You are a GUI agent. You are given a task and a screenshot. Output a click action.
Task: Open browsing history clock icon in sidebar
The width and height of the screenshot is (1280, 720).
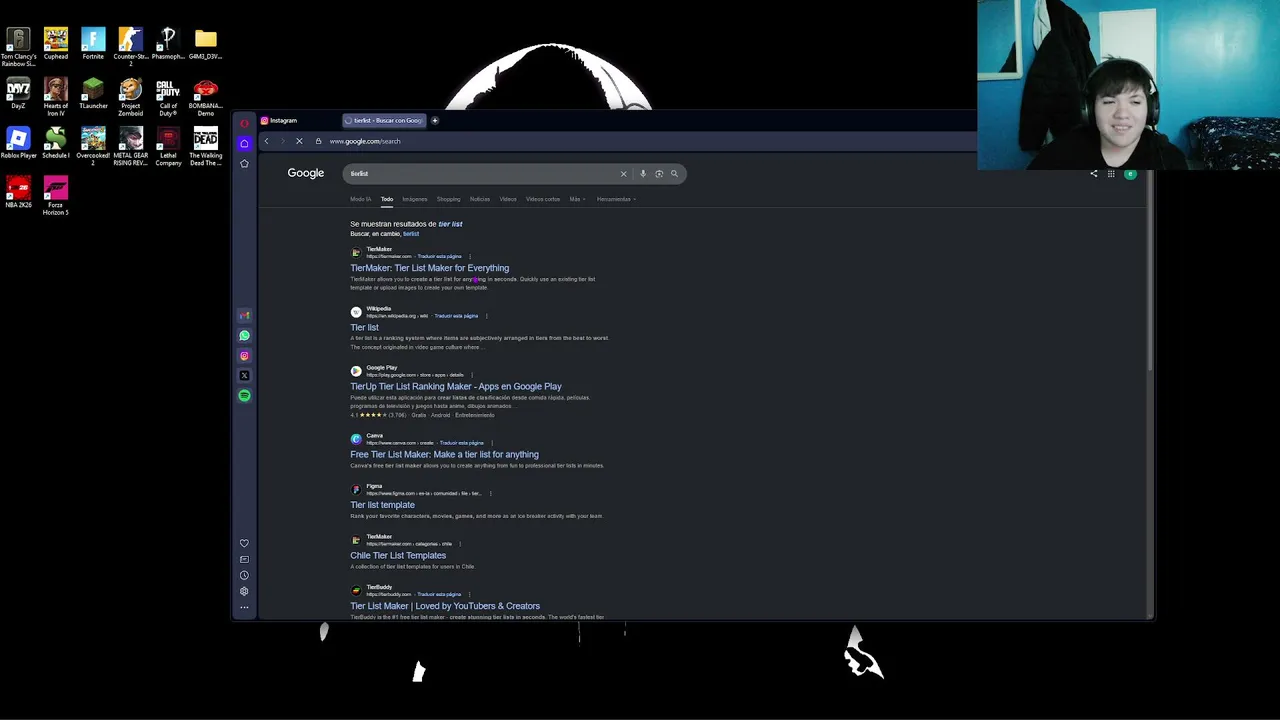coord(244,576)
